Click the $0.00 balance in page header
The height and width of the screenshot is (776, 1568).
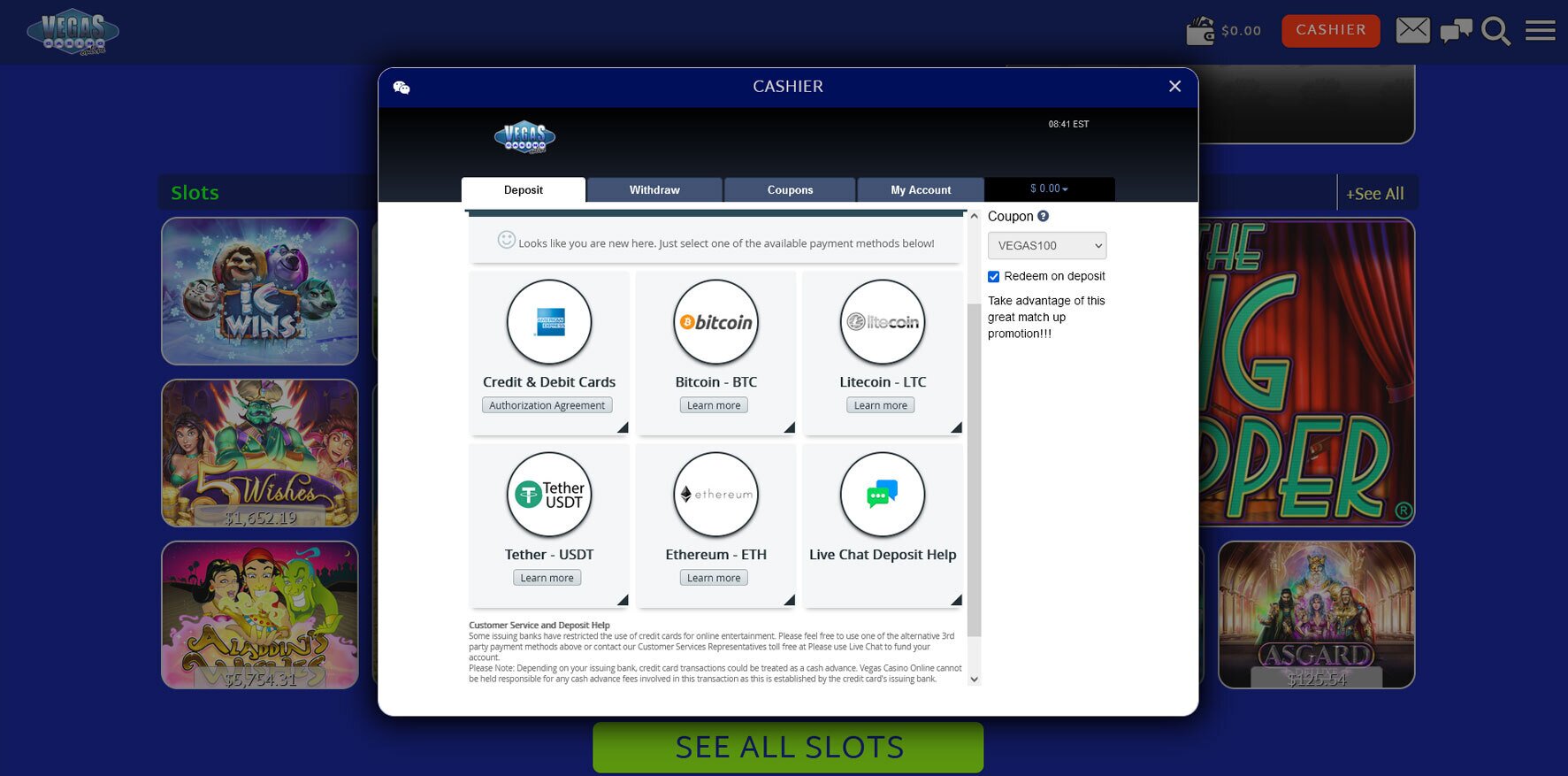click(1241, 31)
